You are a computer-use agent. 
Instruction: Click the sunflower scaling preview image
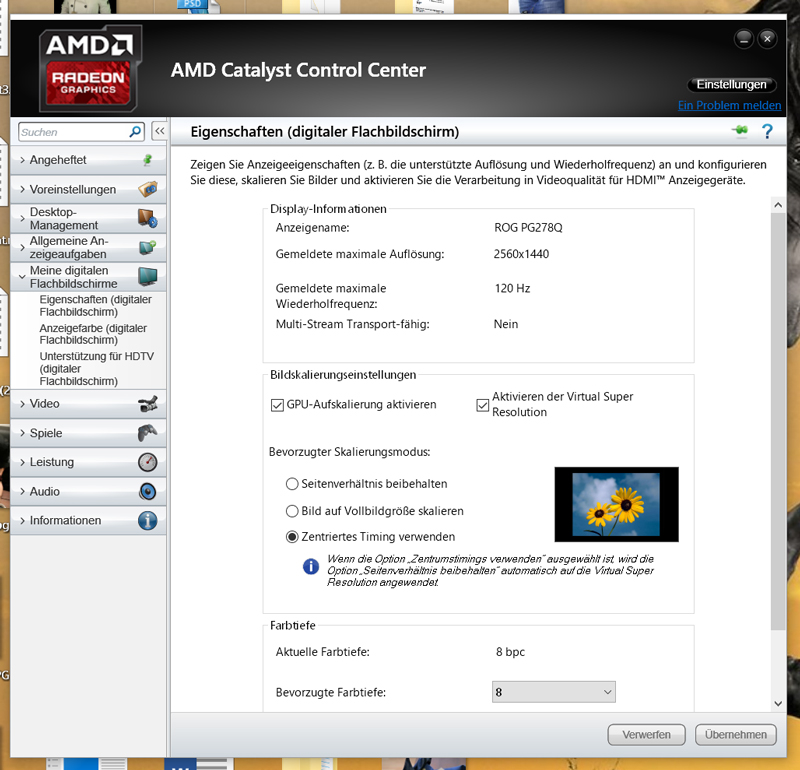[616, 504]
